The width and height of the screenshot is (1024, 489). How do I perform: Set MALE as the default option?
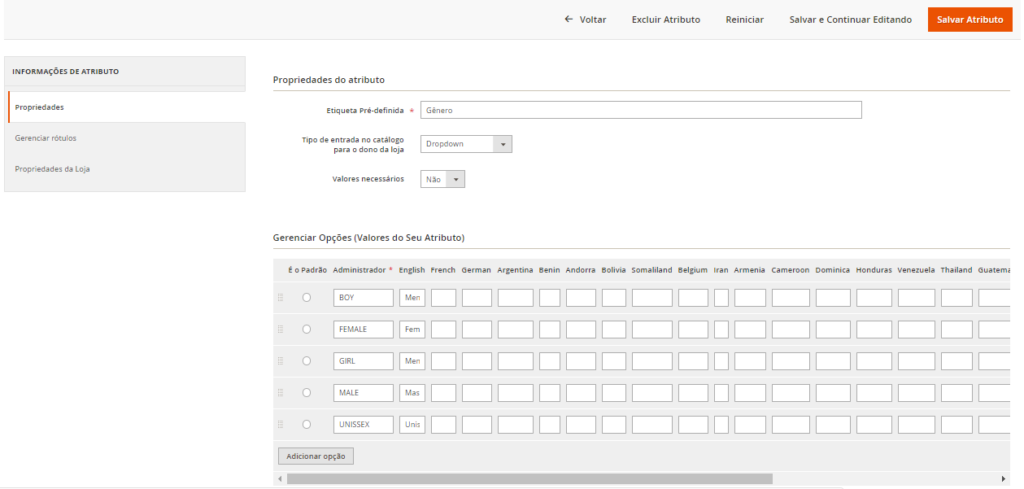(x=306, y=392)
